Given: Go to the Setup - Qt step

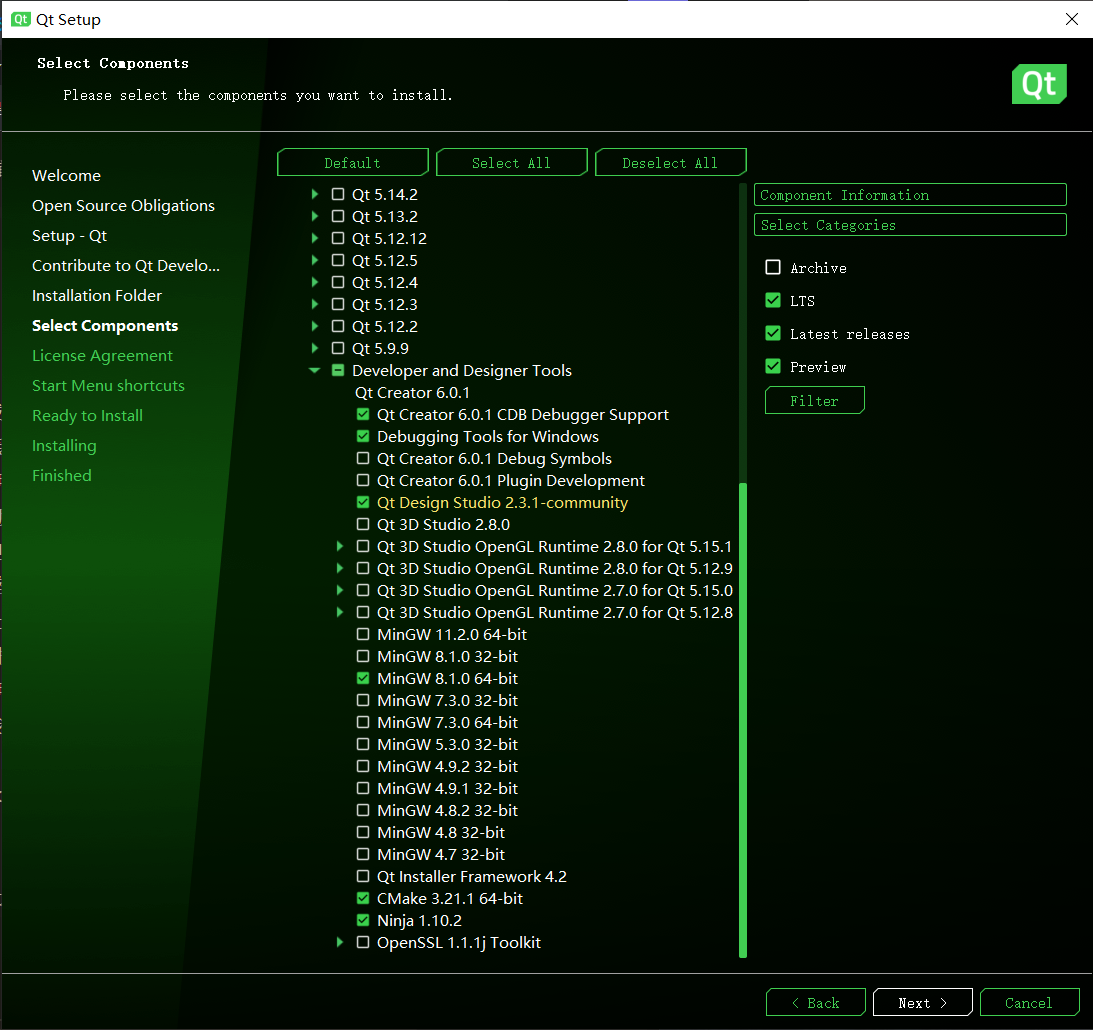Looking at the screenshot, I should 70,236.
